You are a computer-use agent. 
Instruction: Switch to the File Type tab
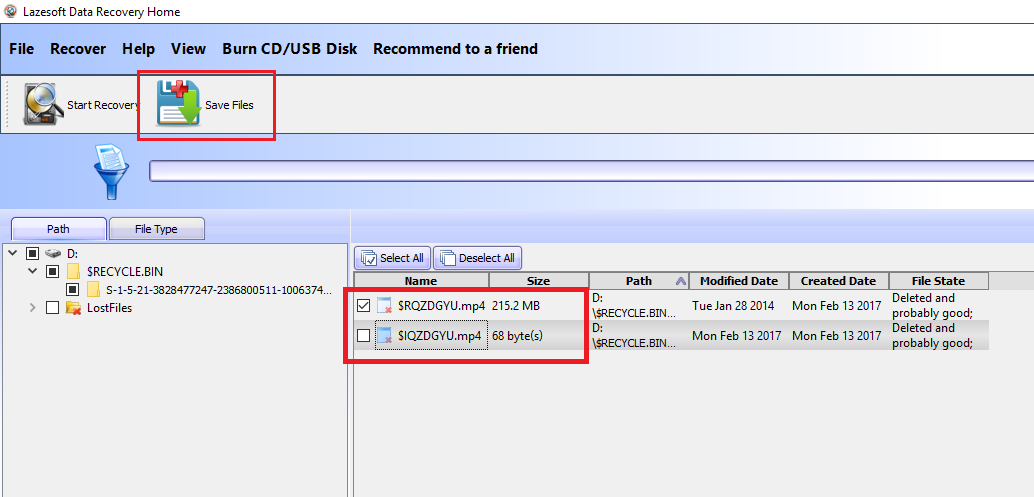point(156,229)
